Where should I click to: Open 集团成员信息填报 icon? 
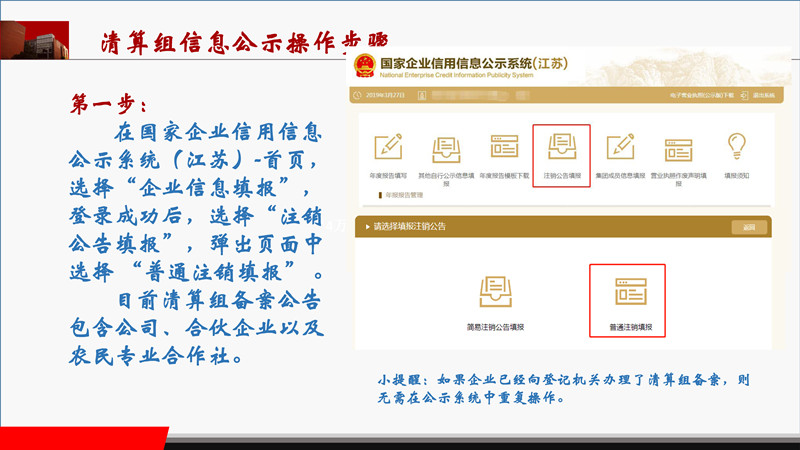(620, 147)
